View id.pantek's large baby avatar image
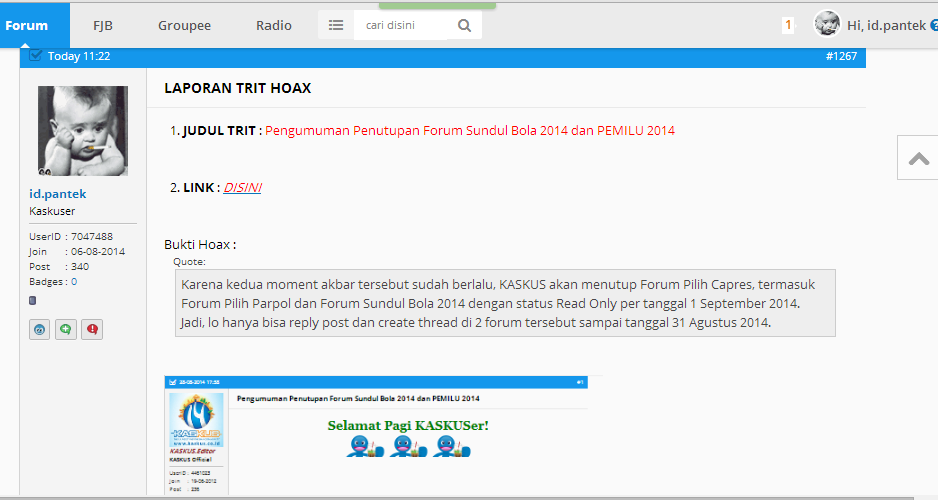 click(83, 130)
